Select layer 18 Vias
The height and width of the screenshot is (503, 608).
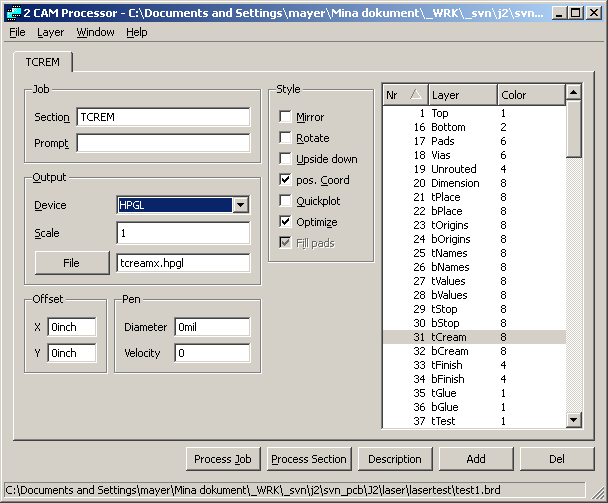coord(475,155)
